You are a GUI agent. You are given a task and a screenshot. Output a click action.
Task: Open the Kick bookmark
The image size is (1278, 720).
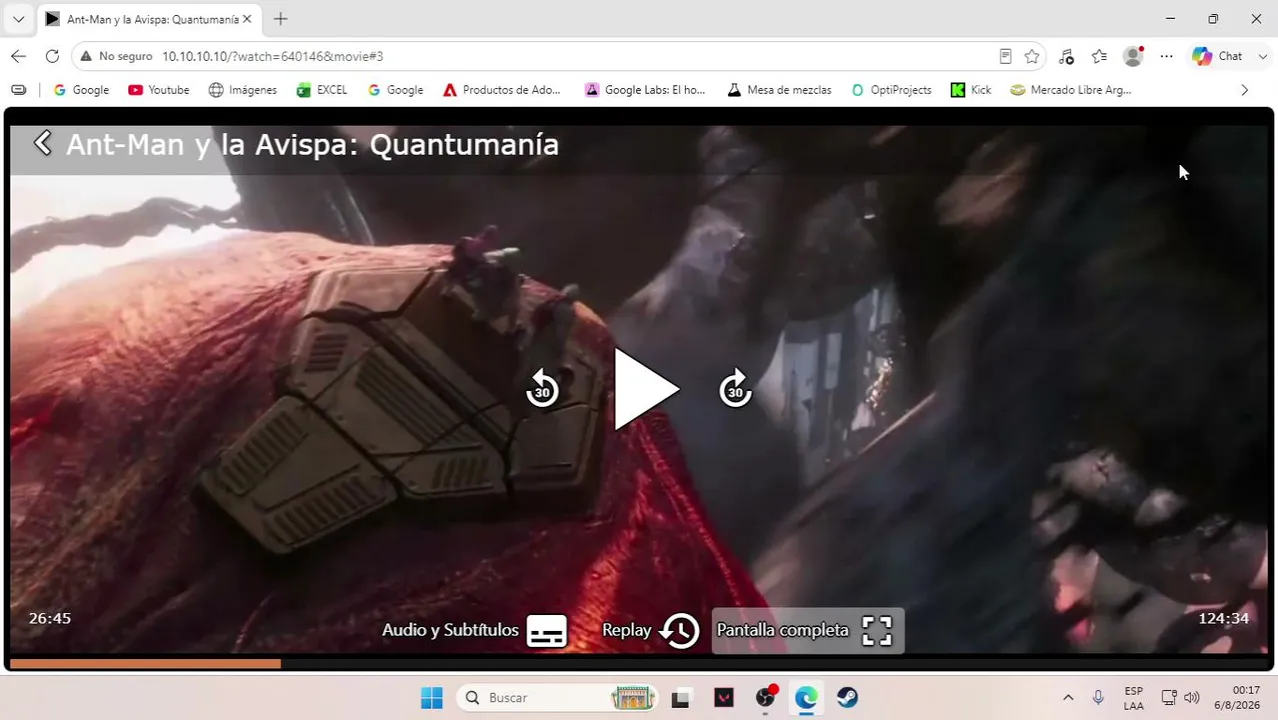click(x=971, y=90)
